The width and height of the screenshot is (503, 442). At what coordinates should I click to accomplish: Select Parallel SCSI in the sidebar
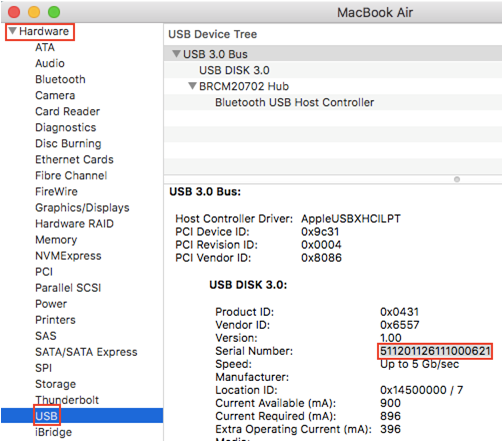click(x=68, y=288)
